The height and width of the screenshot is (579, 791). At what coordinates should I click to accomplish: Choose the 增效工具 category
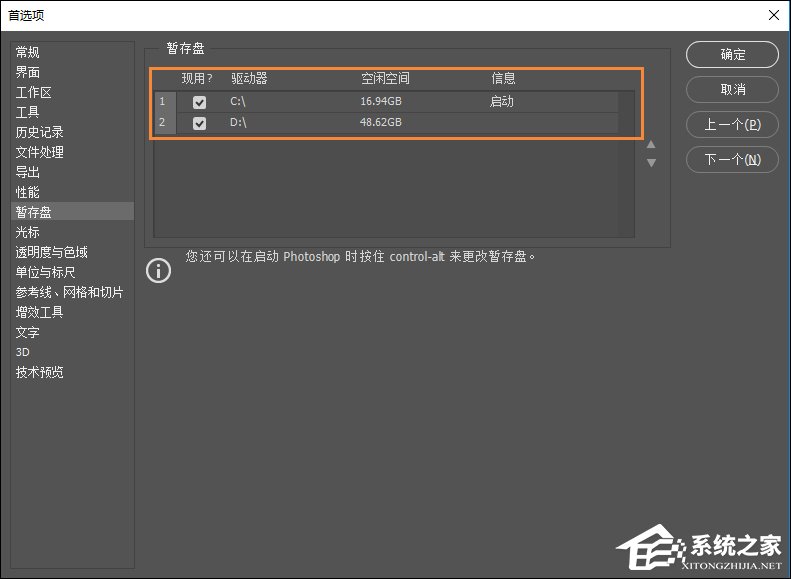[39, 312]
